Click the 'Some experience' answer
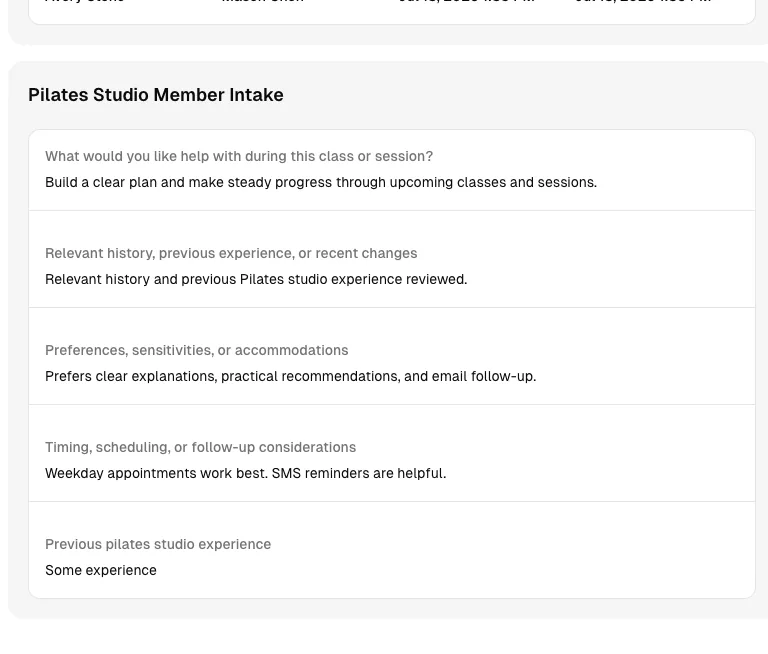768x654 pixels. pos(101,570)
